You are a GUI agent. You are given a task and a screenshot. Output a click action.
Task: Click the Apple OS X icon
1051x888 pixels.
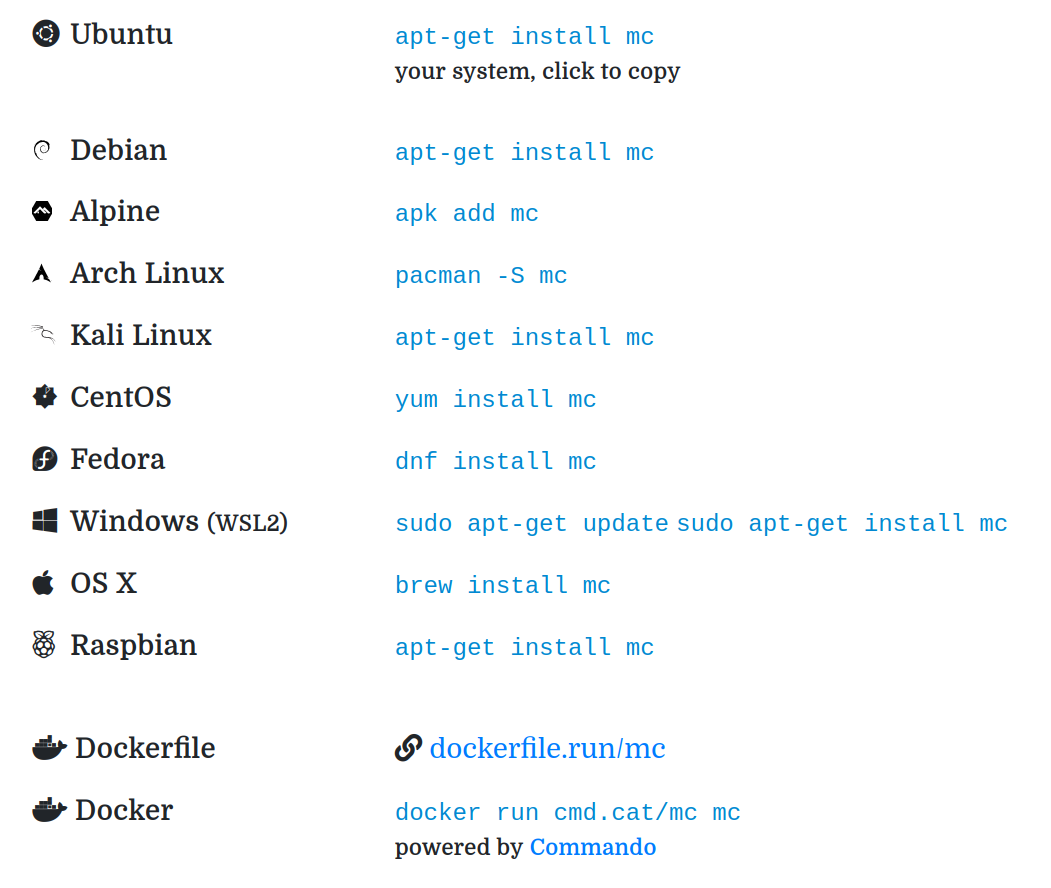click(43, 583)
